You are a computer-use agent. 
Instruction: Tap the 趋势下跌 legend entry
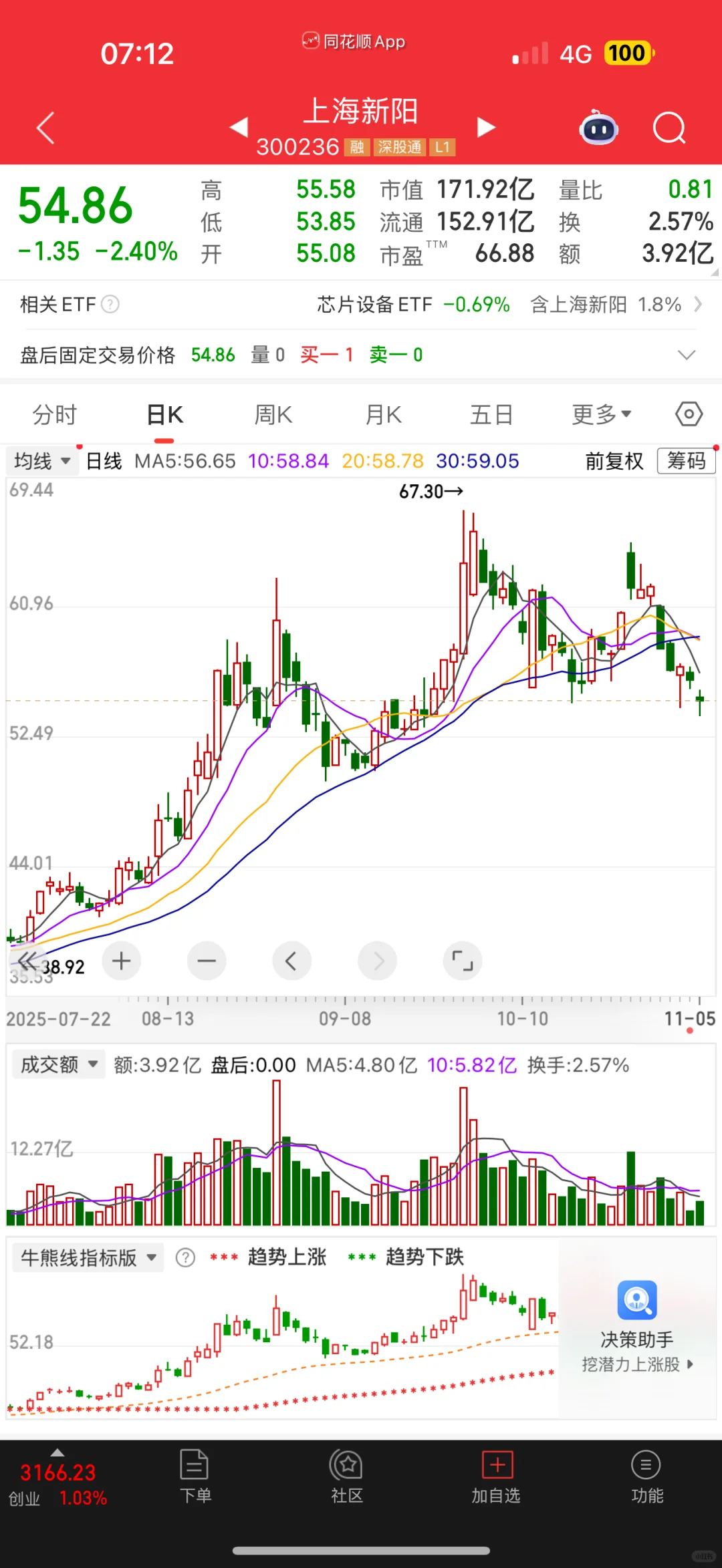(406, 1257)
